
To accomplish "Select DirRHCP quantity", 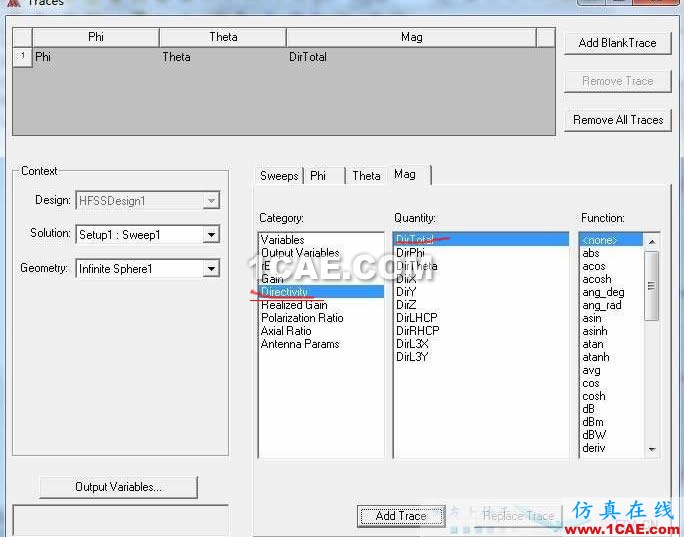I will [481, 331].
